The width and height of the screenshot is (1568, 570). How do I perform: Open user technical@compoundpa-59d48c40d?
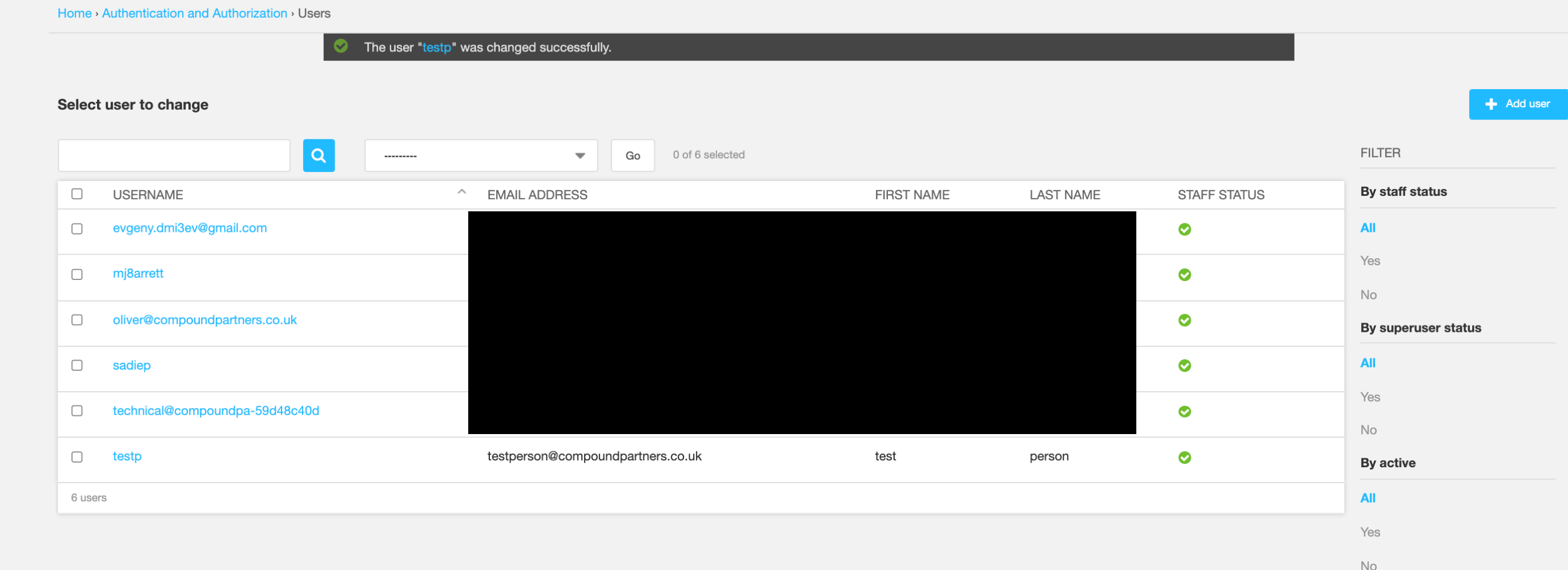pos(215,411)
